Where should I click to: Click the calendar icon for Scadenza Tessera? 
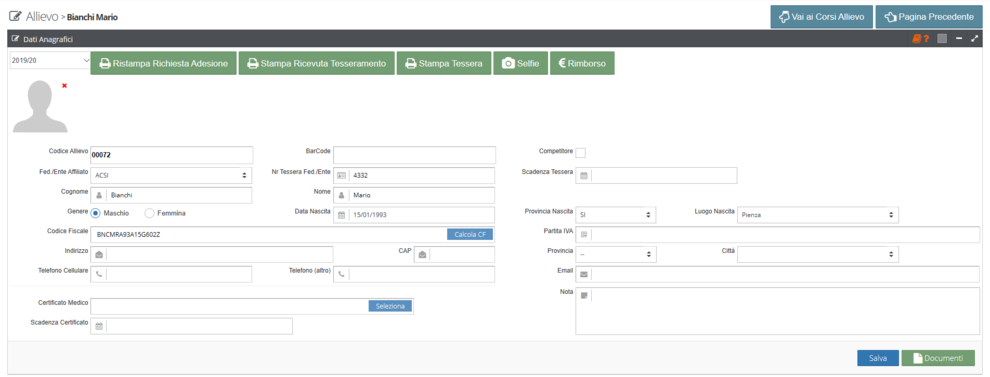[x=583, y=176]
